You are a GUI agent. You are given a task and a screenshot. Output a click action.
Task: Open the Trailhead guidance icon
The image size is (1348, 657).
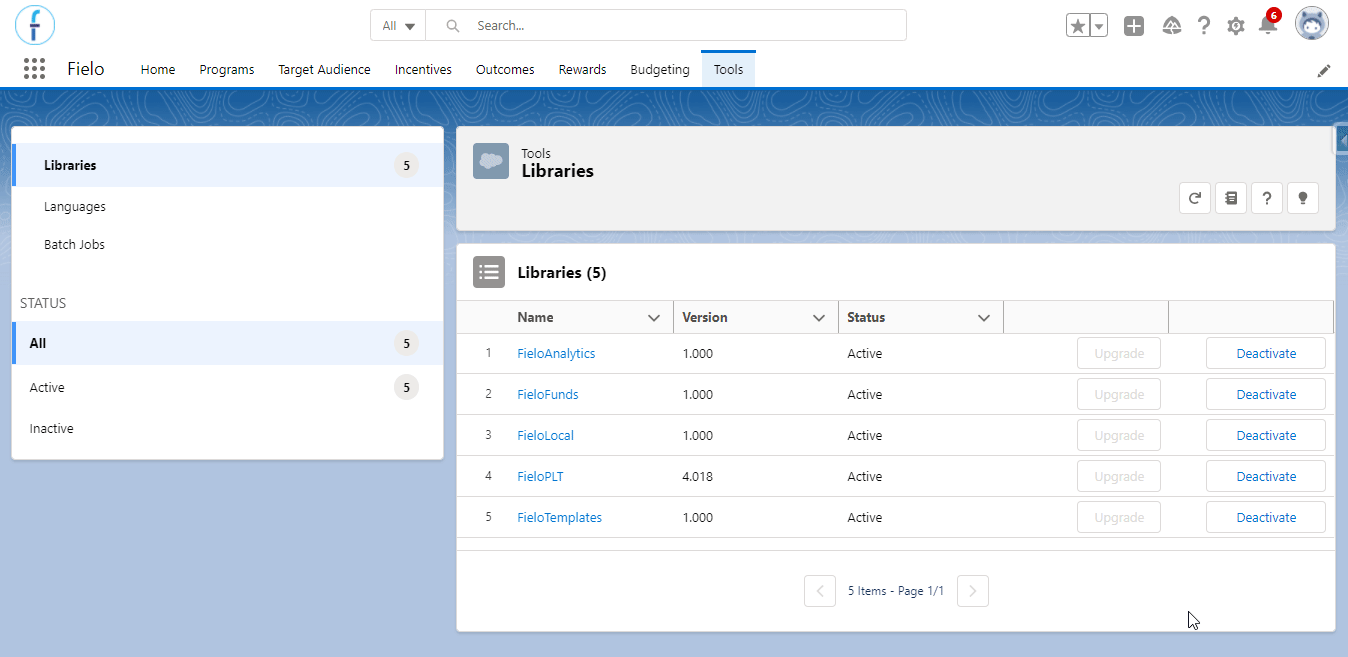click(x=1172, y=26)
